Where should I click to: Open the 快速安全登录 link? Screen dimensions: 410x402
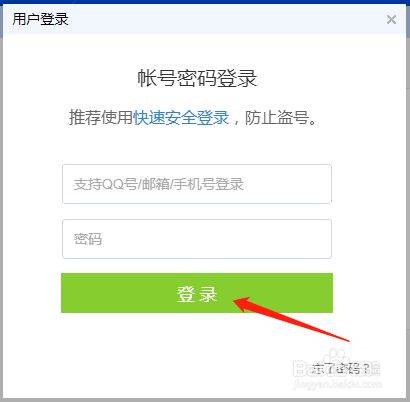[181, 117]
